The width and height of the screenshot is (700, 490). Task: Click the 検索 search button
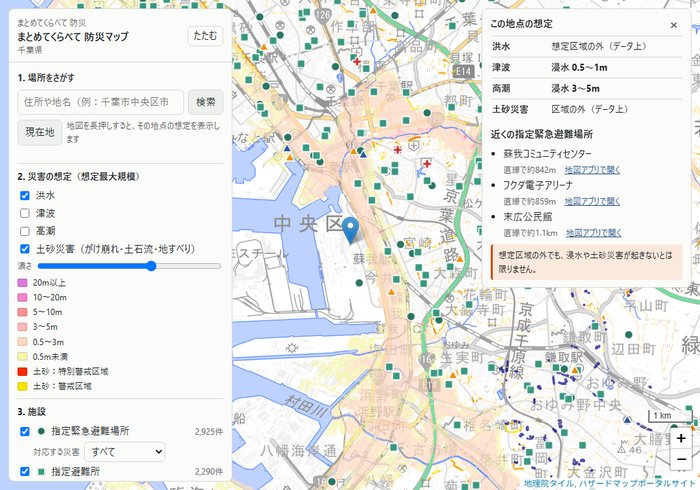pyautogui.click(x=205, y=102)
